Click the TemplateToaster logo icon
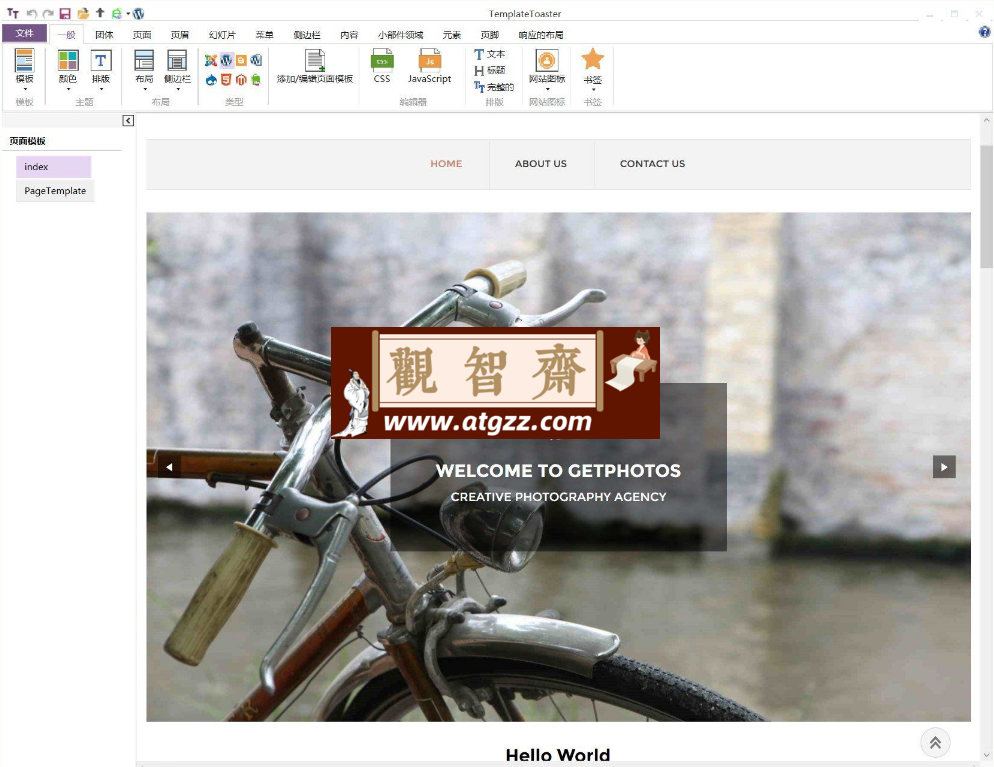The height and width of the screenshot is (767, 994). pyautogui.click(x=13, y=13)
